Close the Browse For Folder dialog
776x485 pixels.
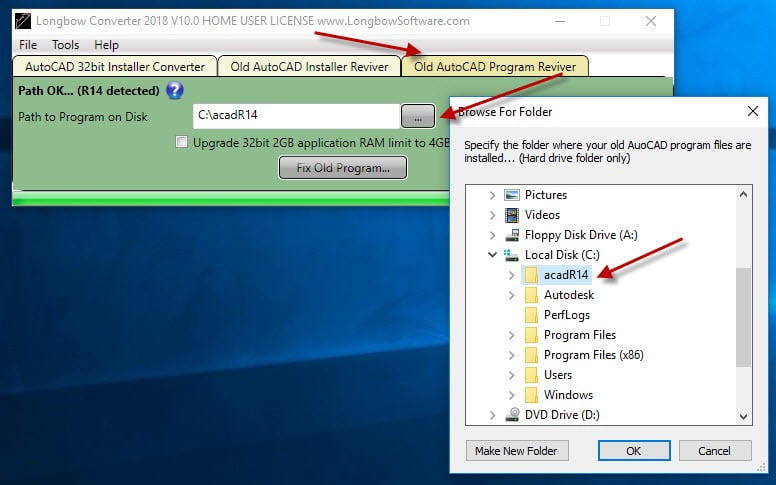[753, 111]
